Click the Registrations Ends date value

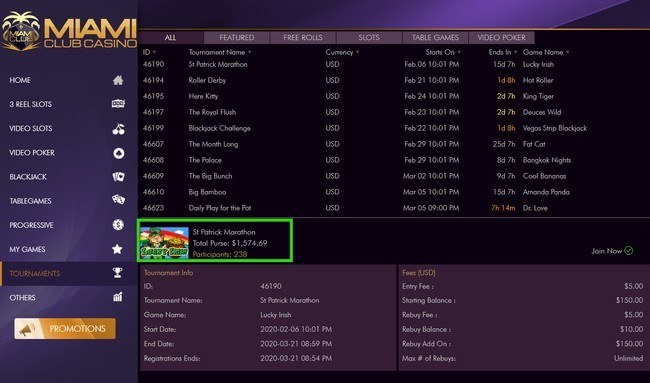tap(296, 358)
